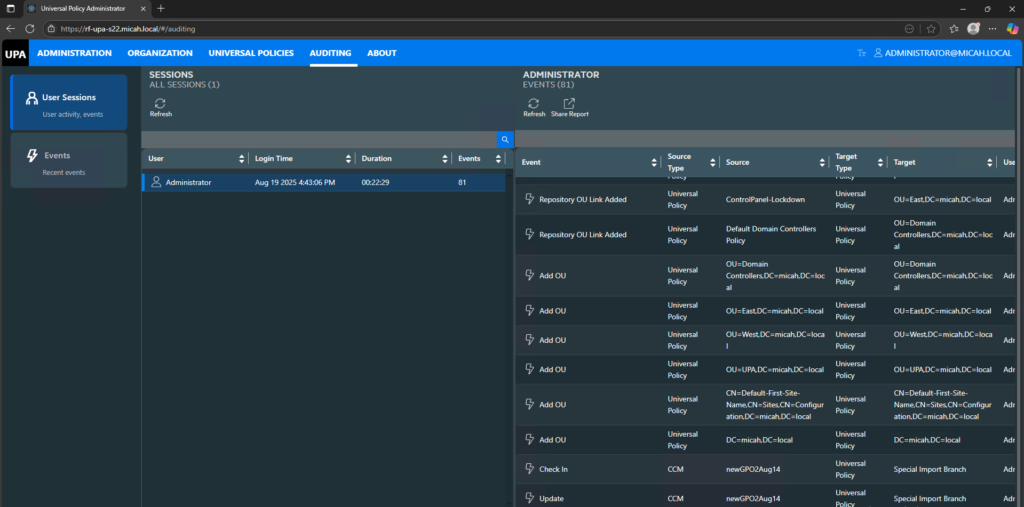Click the Check In event lightning icon
Image resolution: width=1024 pixels, height=507 pixels.
[530, 469]
